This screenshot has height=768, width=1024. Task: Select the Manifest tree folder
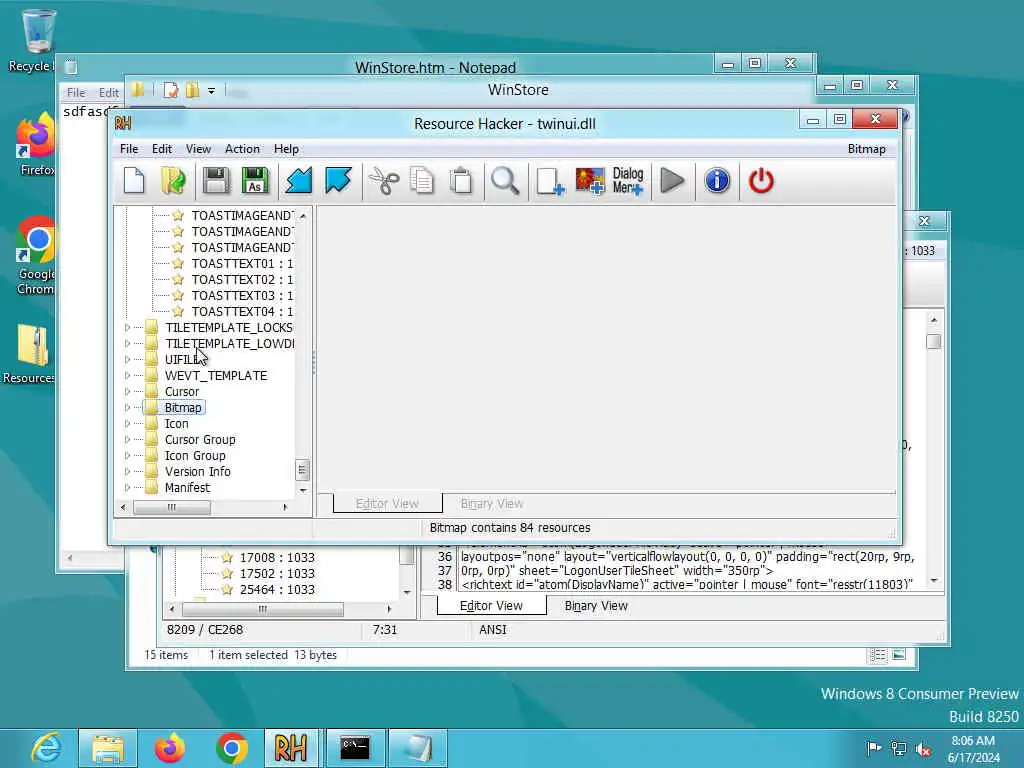tap(187, 487)
